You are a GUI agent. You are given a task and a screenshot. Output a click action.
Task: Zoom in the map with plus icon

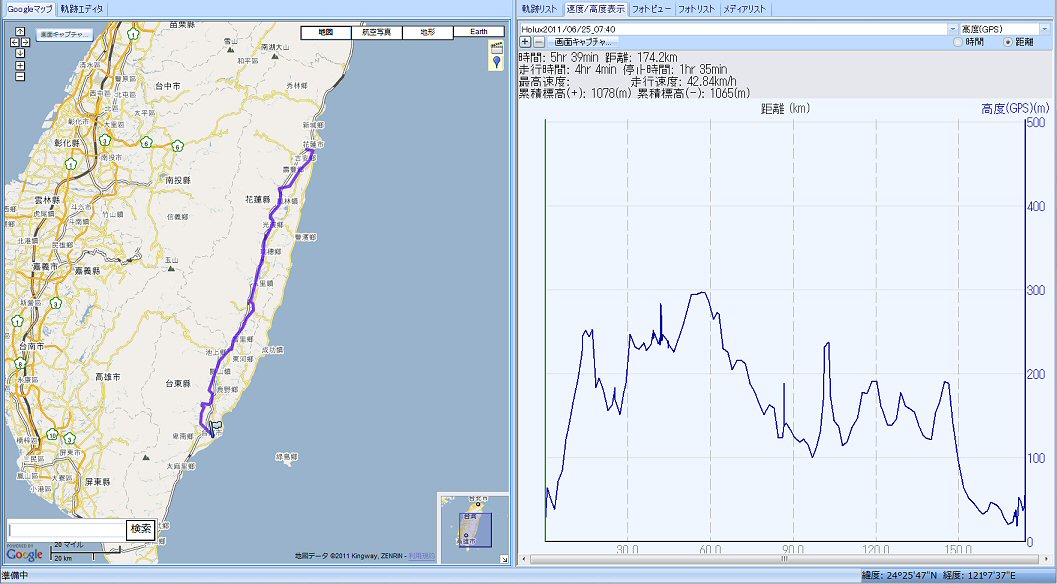click(x=20, y=65)
